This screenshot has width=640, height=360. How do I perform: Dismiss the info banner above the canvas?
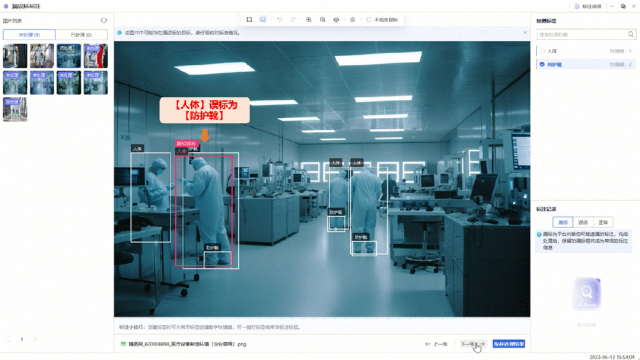pyautogui.click(x=525, y=32)
